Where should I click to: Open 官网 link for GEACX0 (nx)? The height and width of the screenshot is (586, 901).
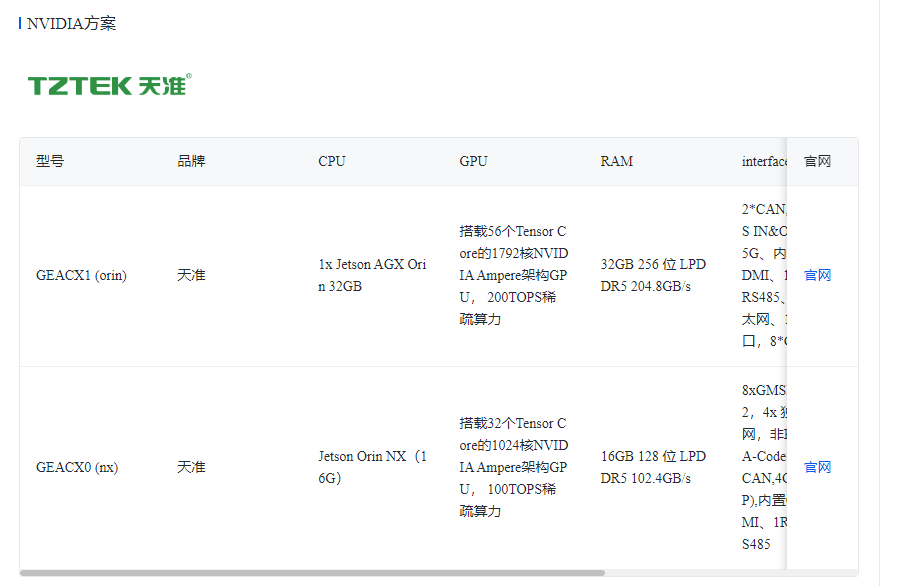(x=817, y=467)
